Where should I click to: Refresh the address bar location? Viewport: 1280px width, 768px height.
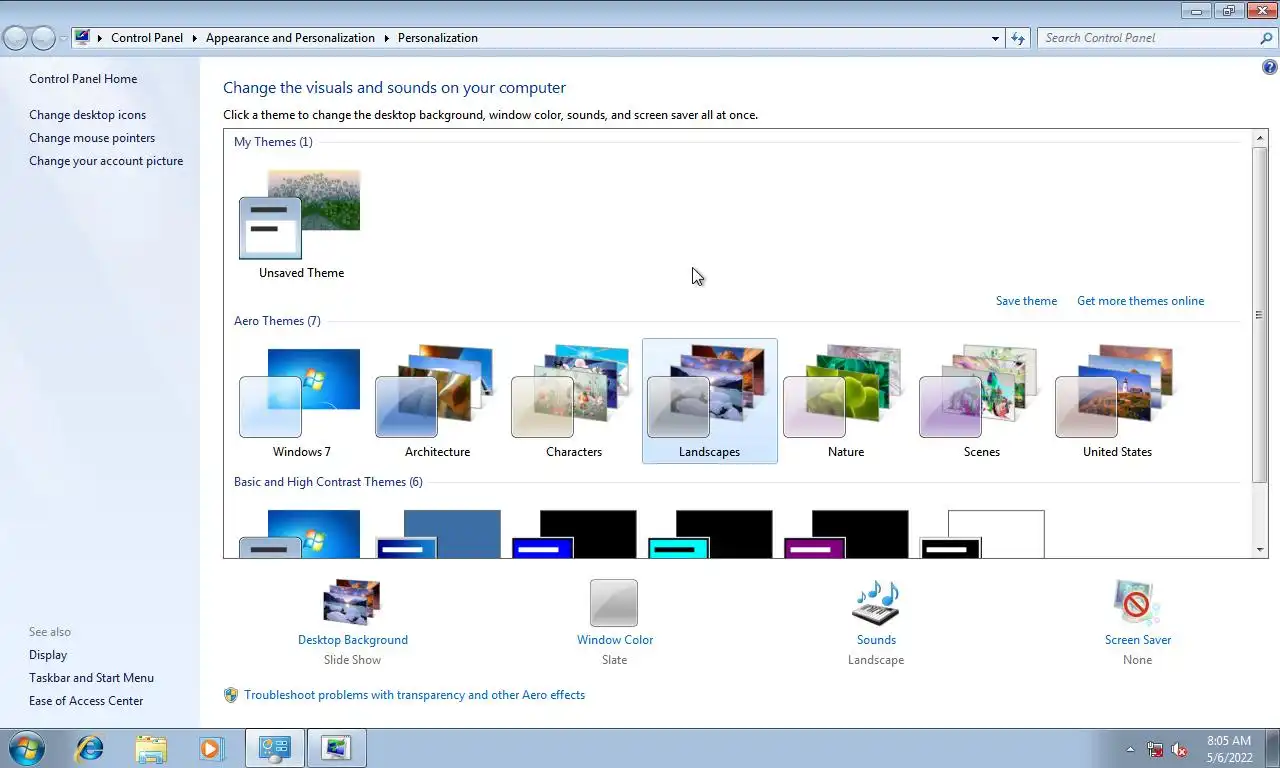pos(1018,38)
